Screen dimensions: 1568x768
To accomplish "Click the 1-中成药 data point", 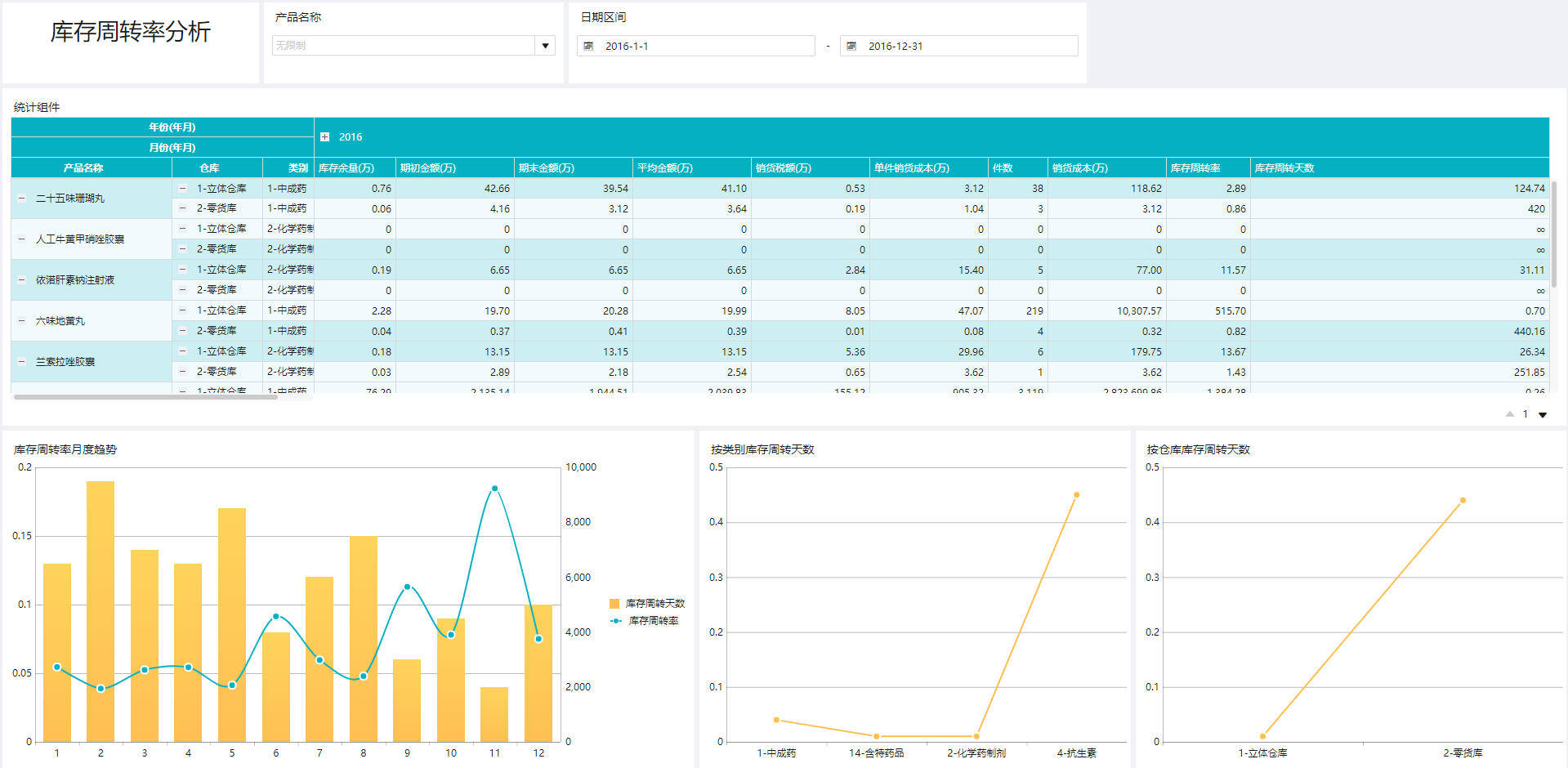I will (776, 720).
